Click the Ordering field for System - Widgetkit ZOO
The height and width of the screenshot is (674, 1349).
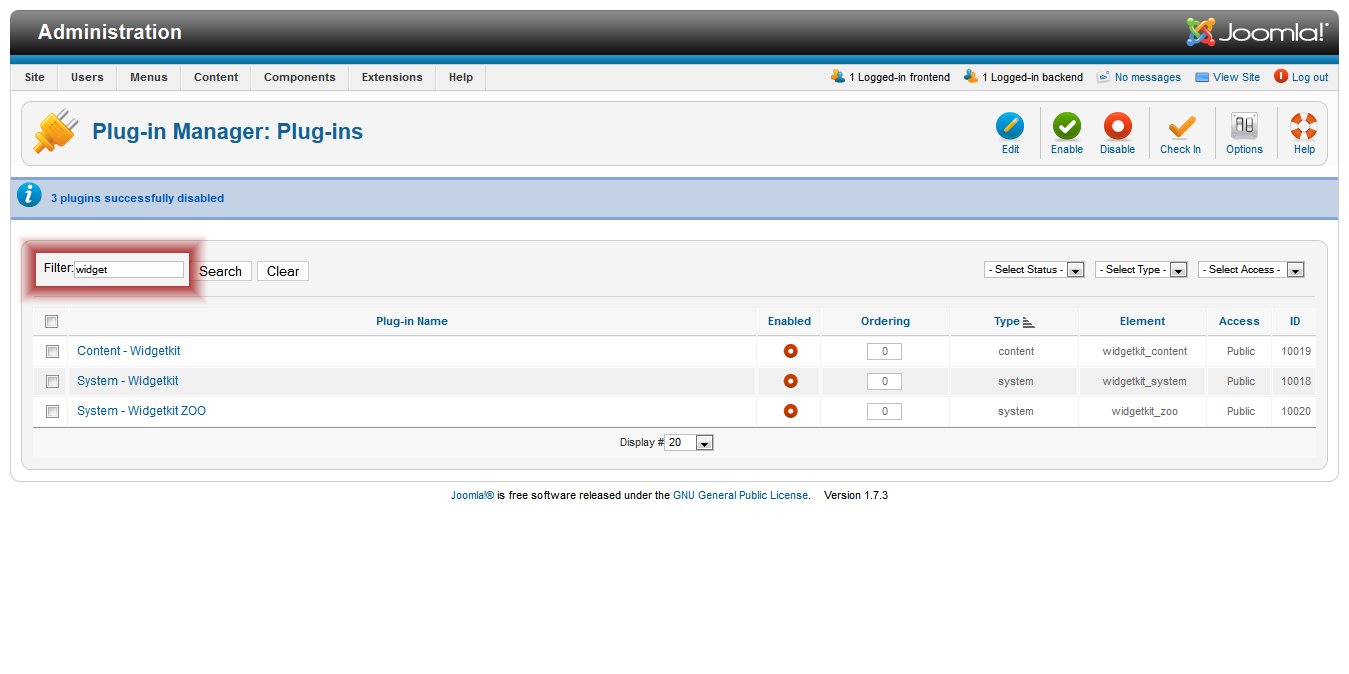click(884, 412)
